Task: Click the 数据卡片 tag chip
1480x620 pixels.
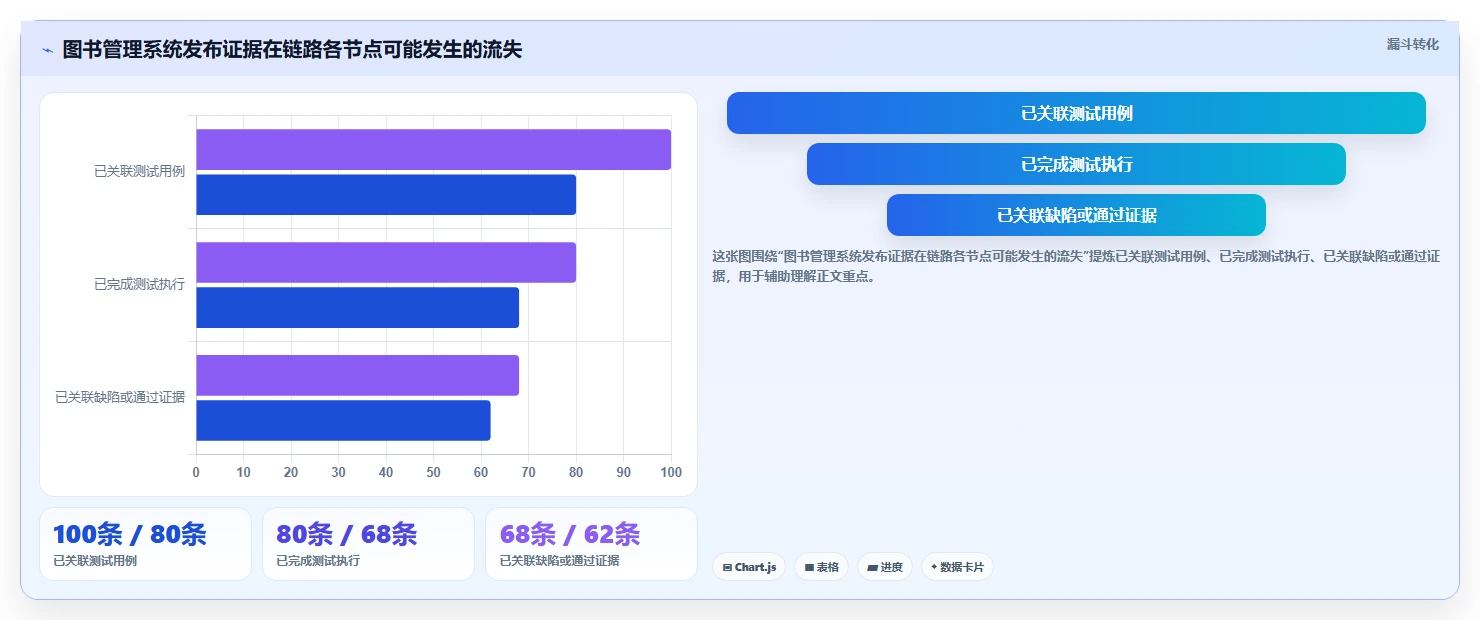Action: pyautogui.click(x=957, y=567)
